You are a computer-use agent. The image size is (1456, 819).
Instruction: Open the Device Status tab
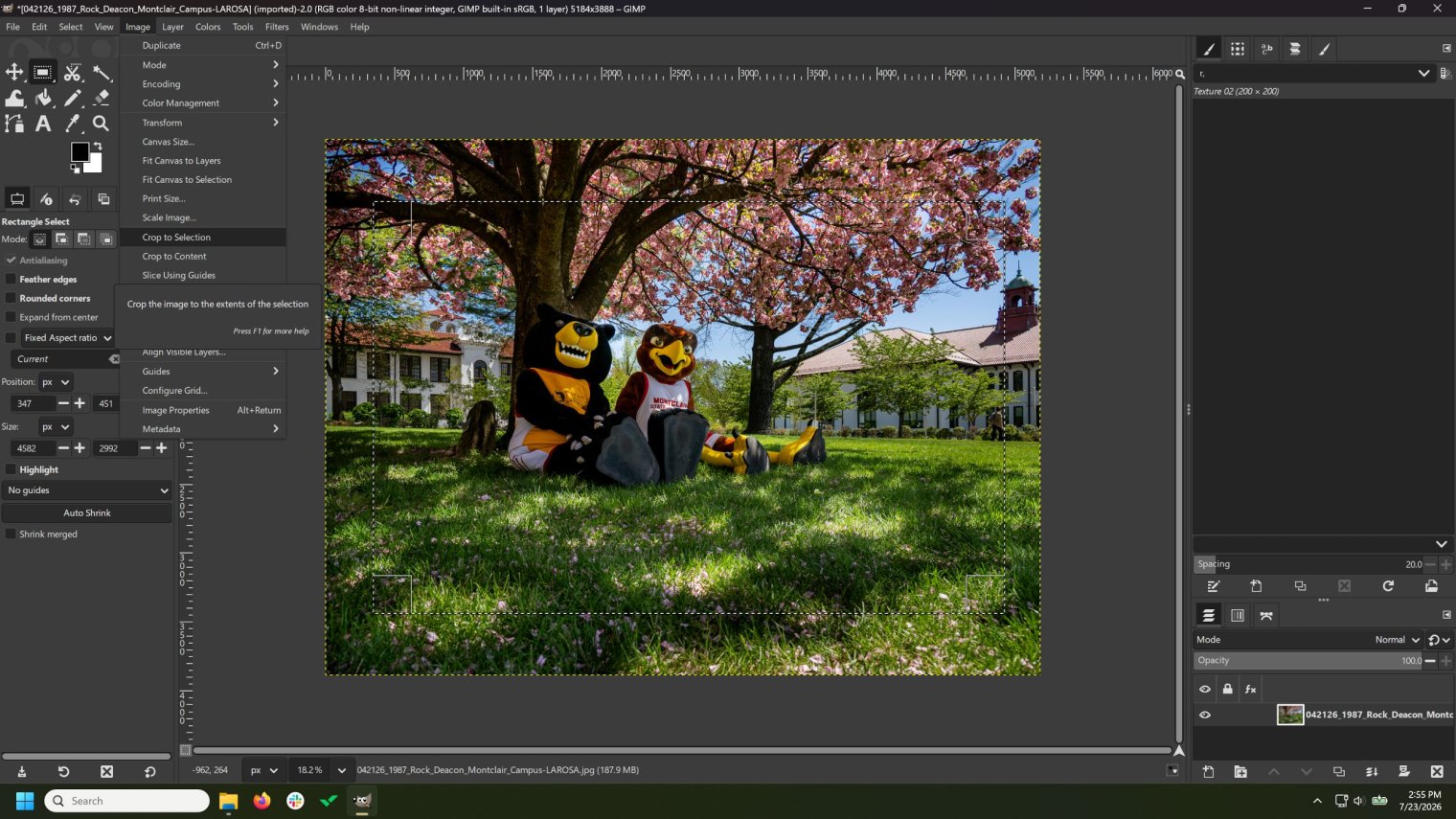(x=46, y=199)
